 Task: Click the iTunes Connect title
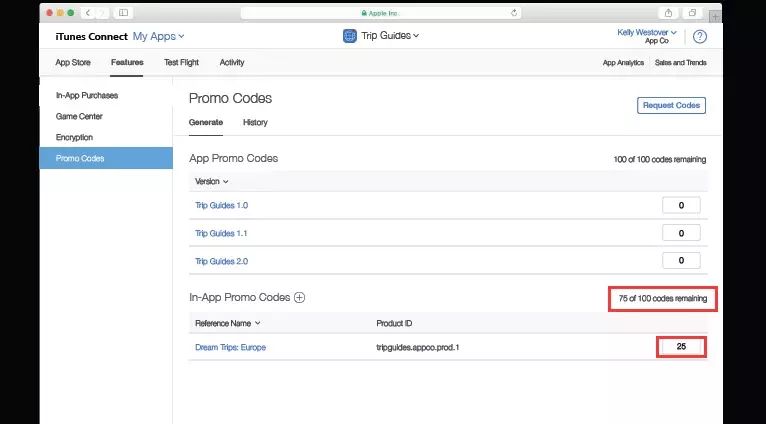coord(91,36)
